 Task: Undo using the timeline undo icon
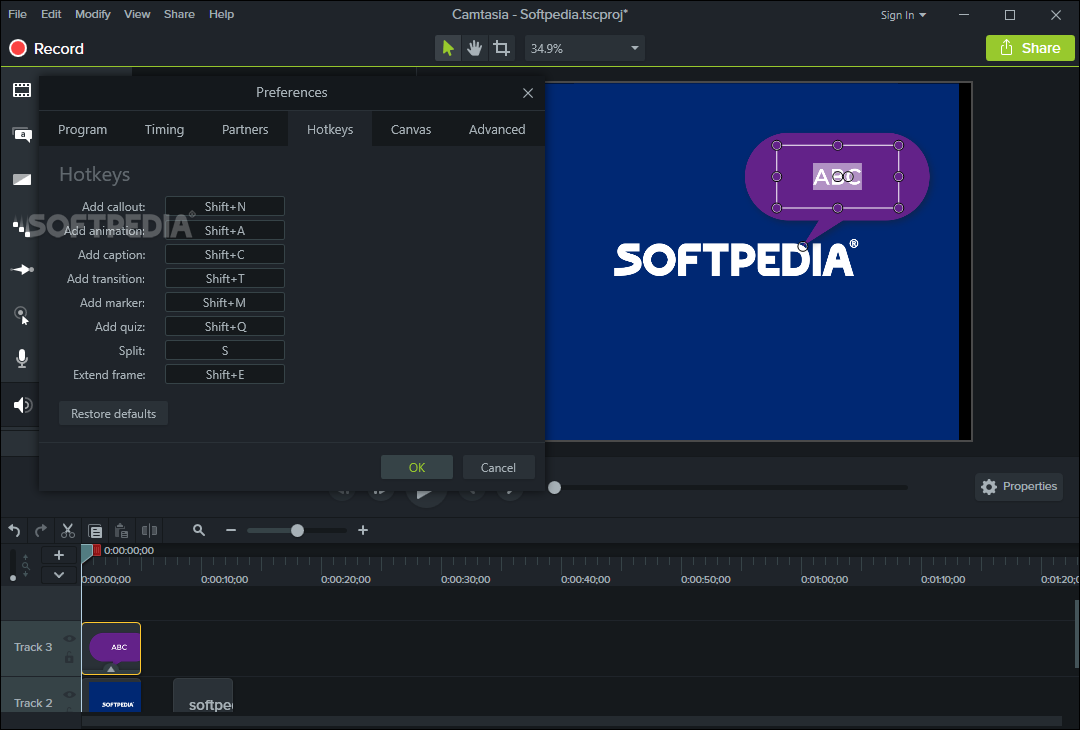14,530
